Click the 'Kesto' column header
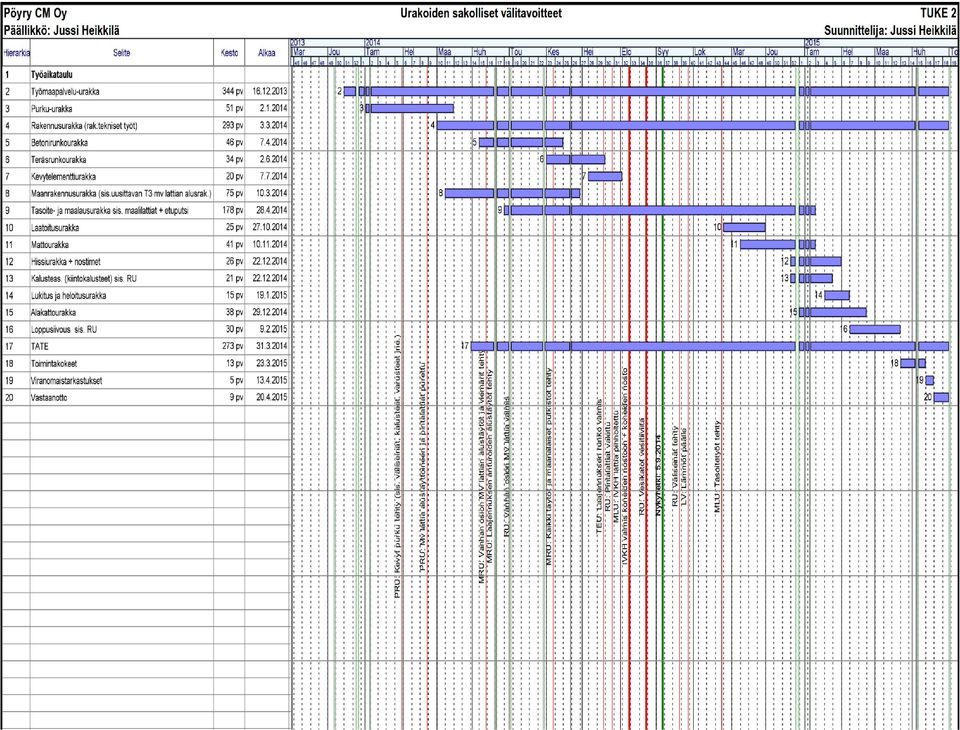960x730 pixels. click(x=230, y=53)
